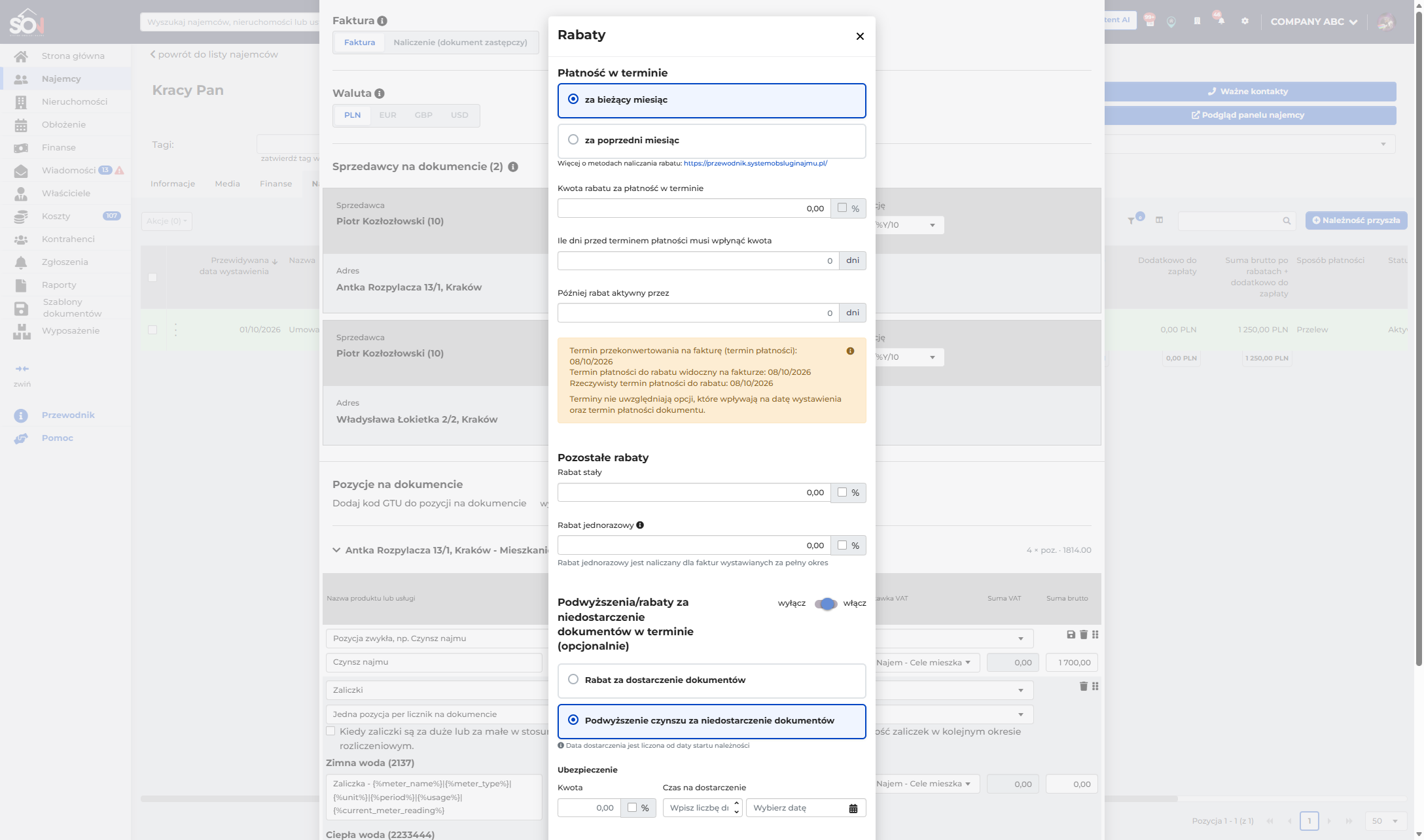The image size is (1424, 840).
Task: Click the info icon in the orange notice
Action: pyautogui.click(x=850, y=351)
